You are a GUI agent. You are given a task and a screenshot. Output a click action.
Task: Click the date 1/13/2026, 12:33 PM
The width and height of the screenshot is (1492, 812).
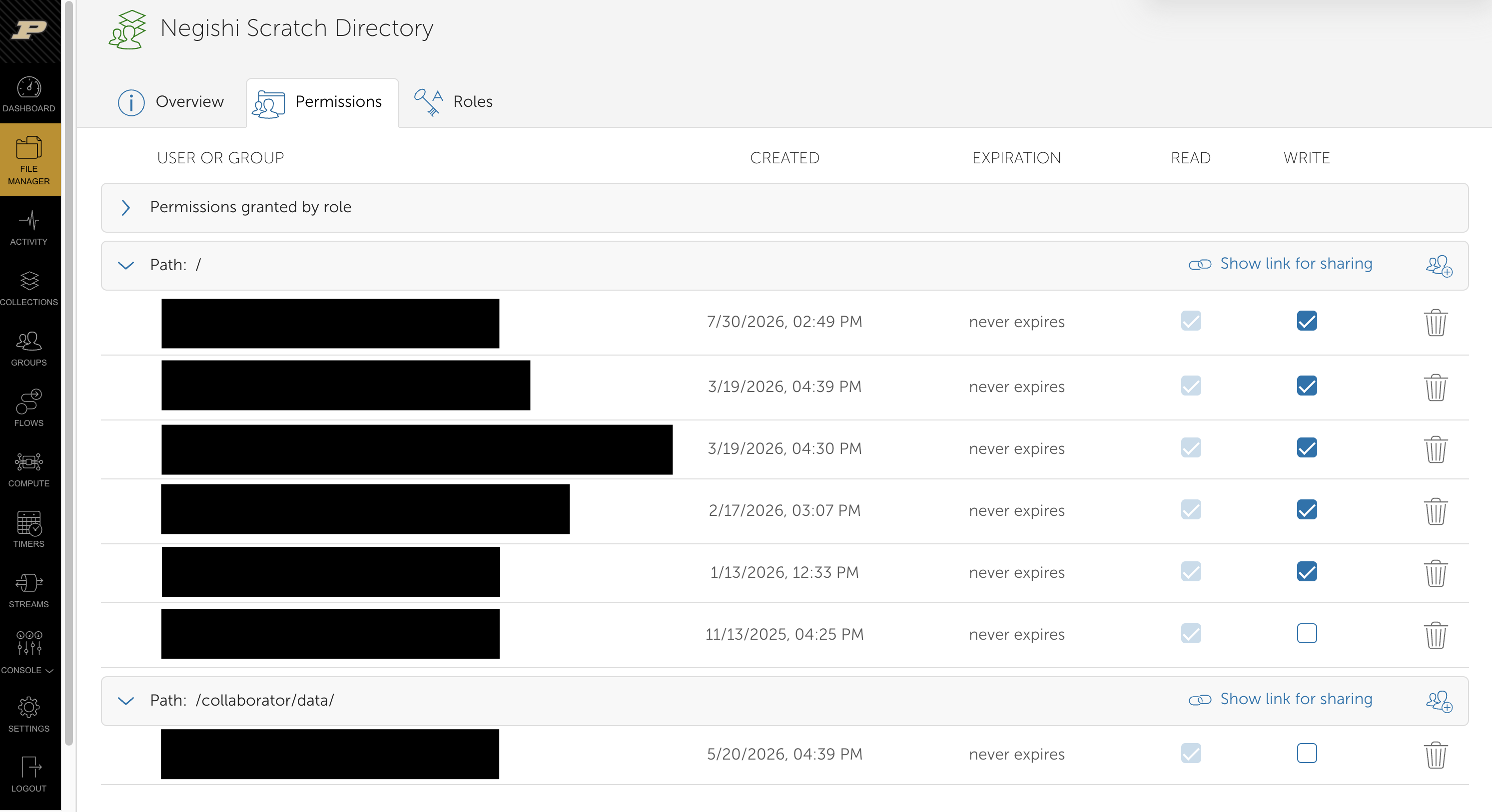tap(784, 572)
